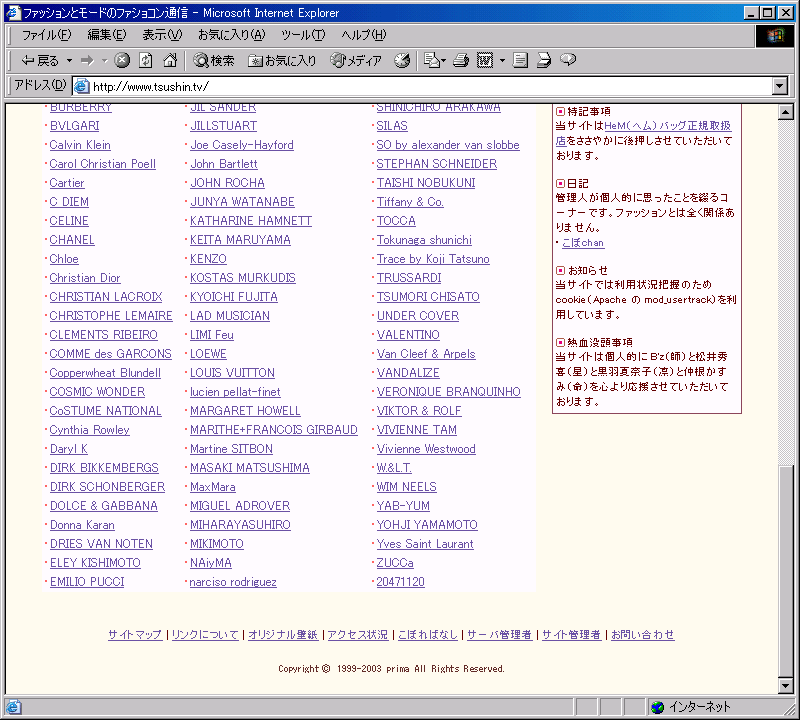The height and width of the screenshot is (720, 800).
Task: Open the File (ファイル) menu
Action: point(46,35)
